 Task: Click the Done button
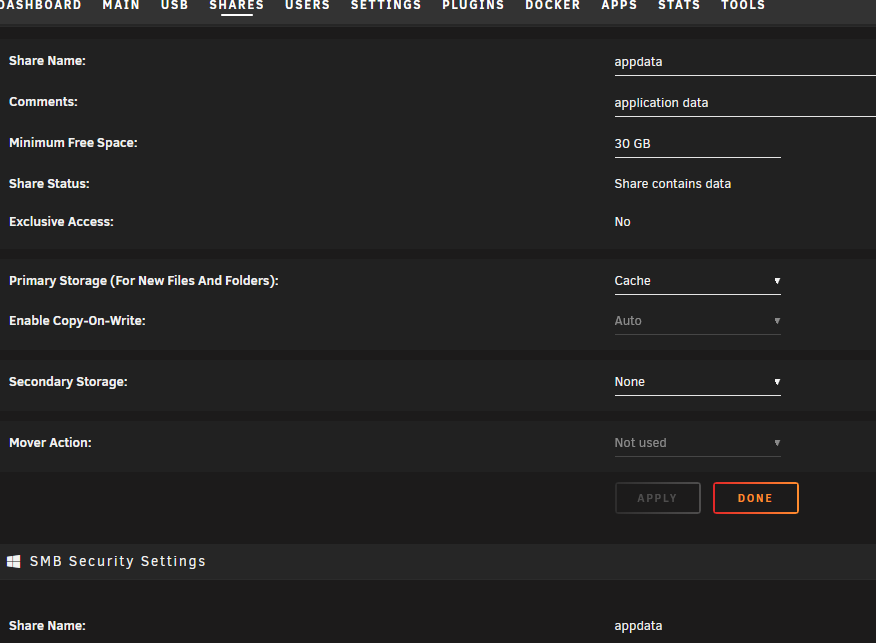tap(755, 498)
